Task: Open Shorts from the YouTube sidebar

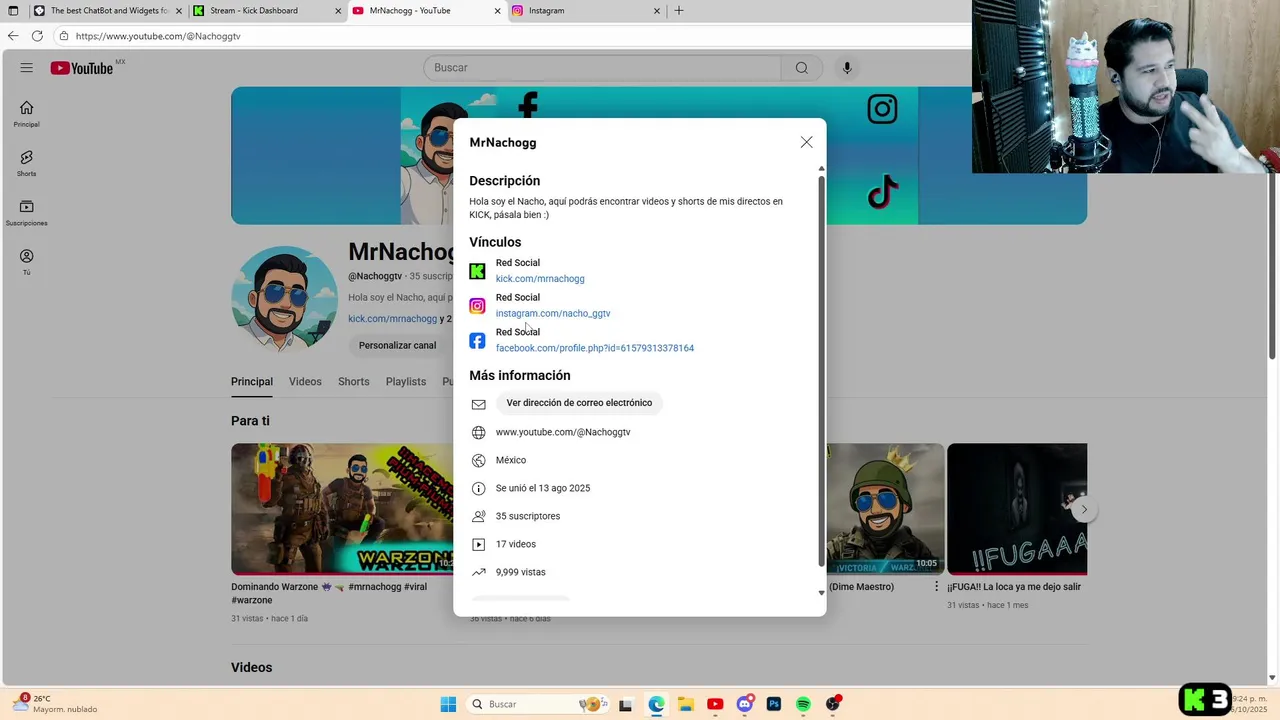Action: point(27,163)
